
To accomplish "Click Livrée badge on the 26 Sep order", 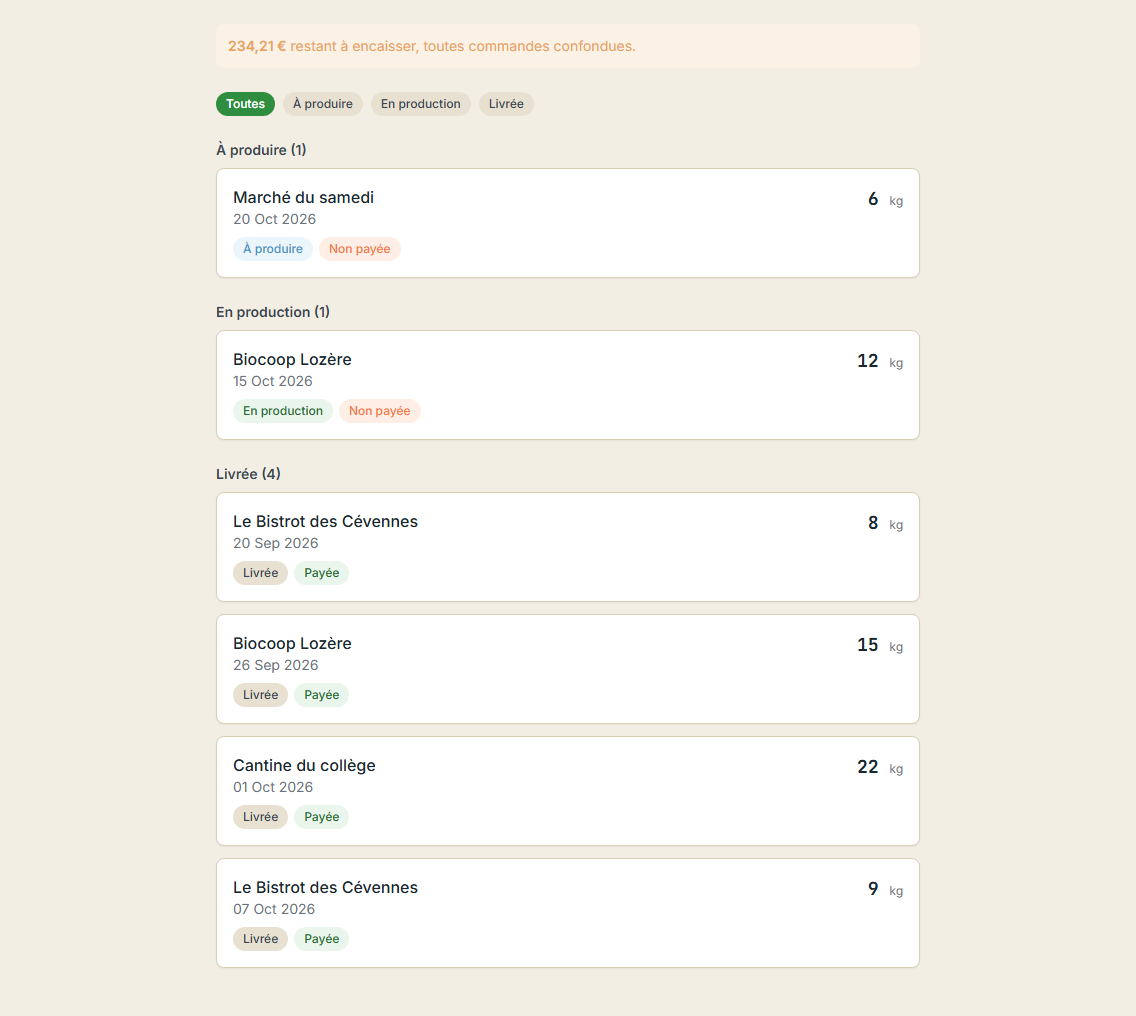I will (260, 695).
